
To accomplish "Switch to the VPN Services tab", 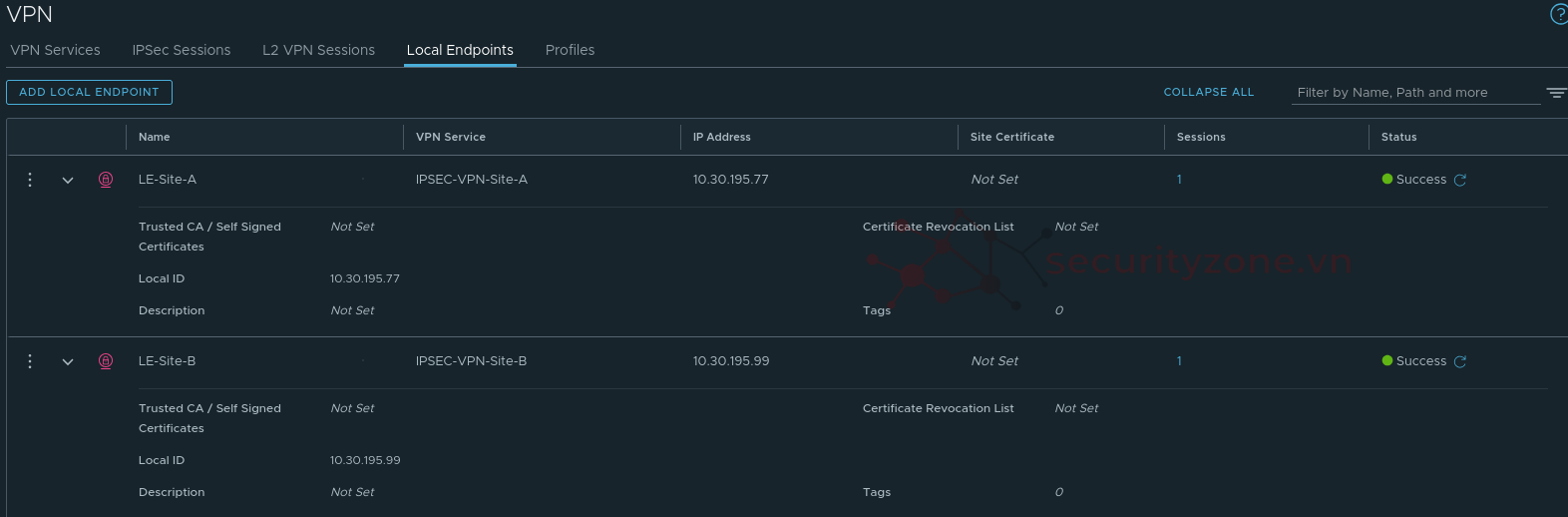I will pyautogui.click(x=56, y=50).
